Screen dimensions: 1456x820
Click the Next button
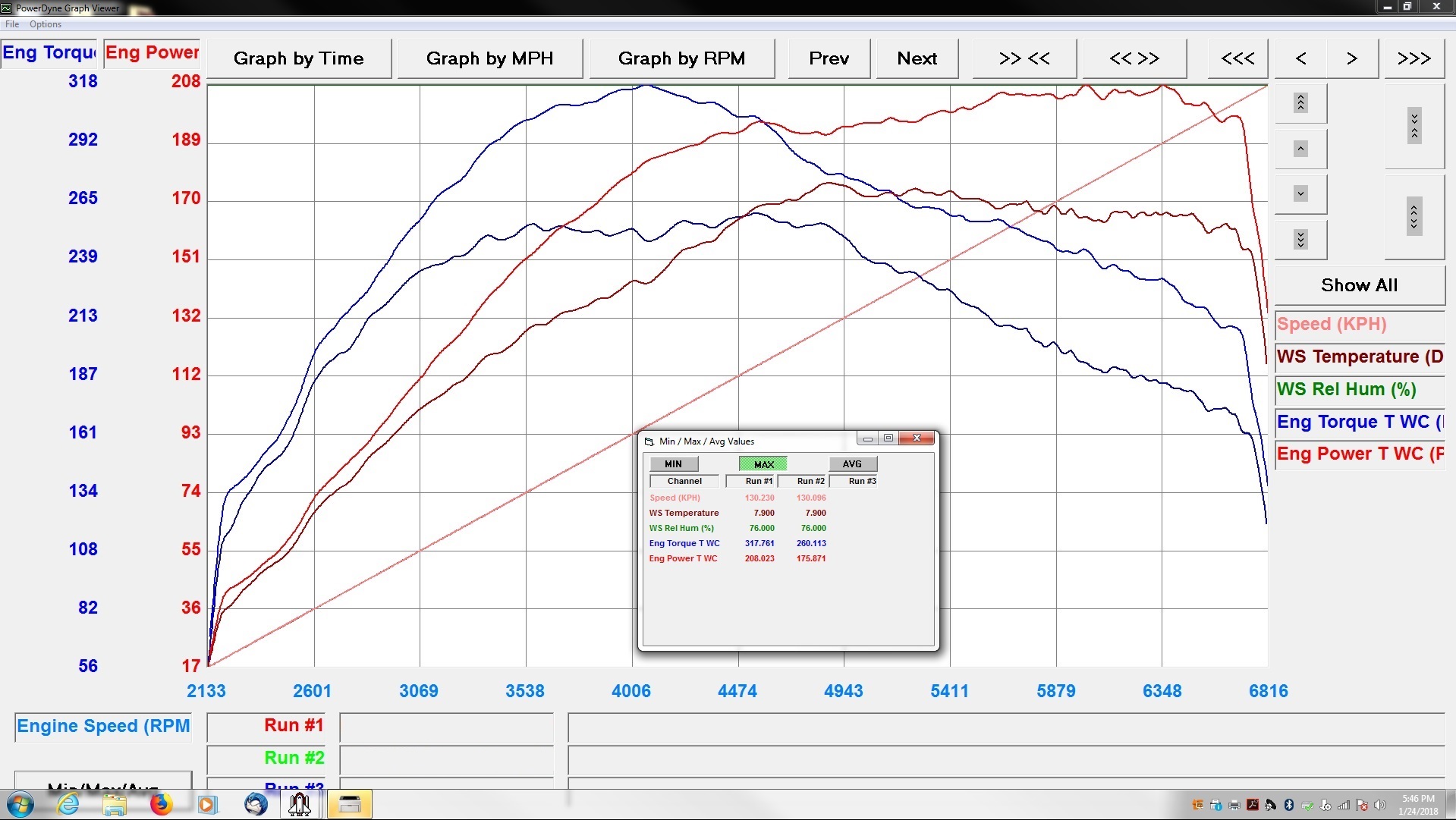click(917, 58)
